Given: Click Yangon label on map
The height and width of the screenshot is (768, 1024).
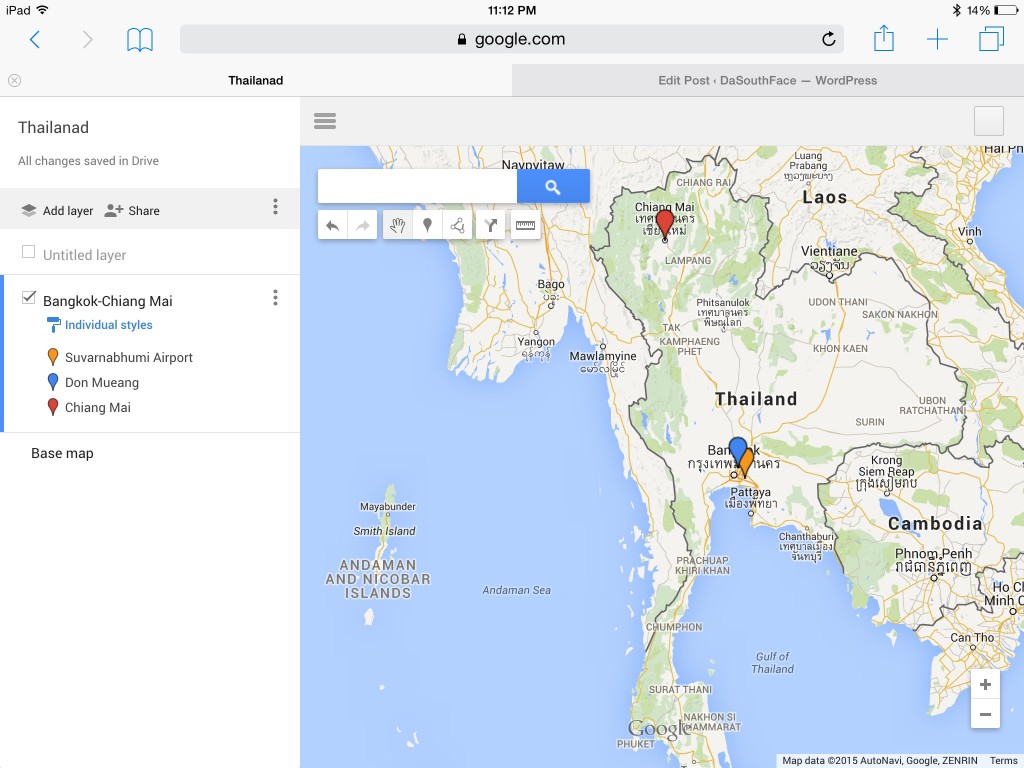Looking at the screenshot, I should click(536, 342).
